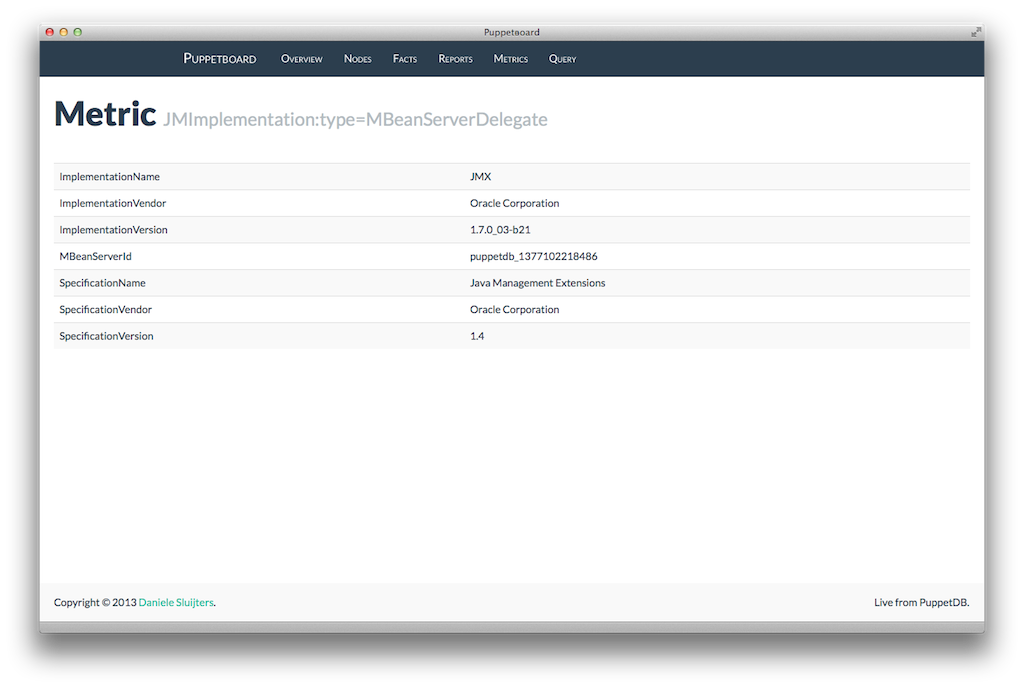Enter fullscreen via the title bar arrows icon
Image resolution: width=1024 pixels, height=688 pixels.
pos(975,32)
